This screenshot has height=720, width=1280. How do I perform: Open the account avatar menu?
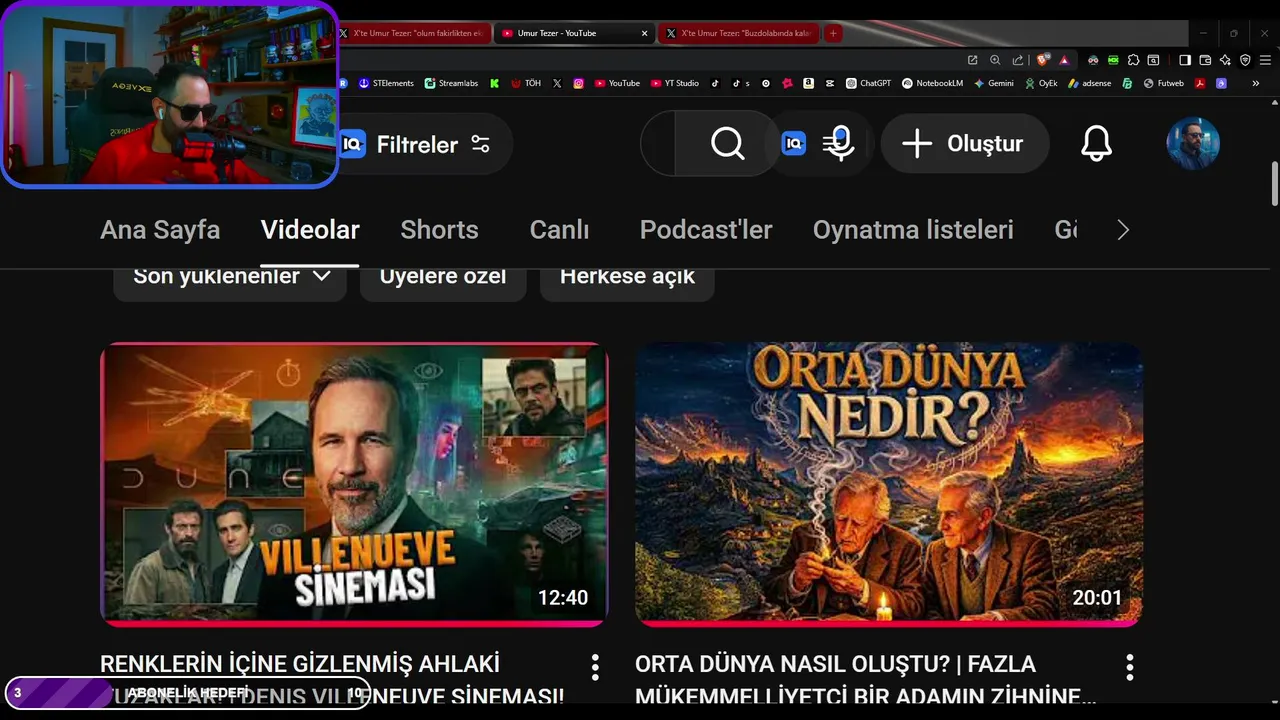(x=1193, y=144)
